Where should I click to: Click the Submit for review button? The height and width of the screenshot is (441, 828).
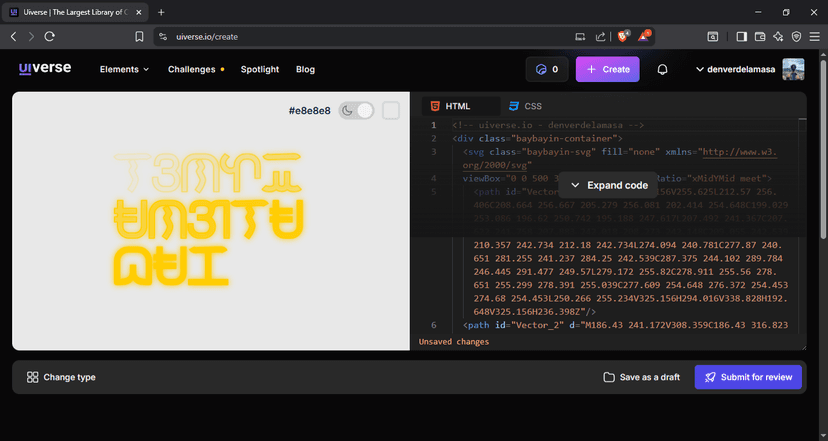[x=748, y=377]
